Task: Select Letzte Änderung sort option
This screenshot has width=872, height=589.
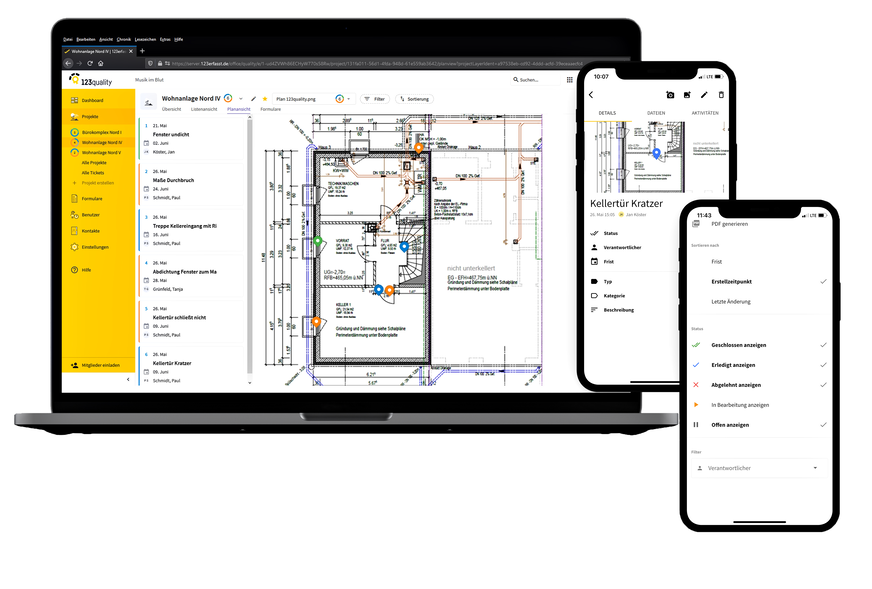Action: 731,301
